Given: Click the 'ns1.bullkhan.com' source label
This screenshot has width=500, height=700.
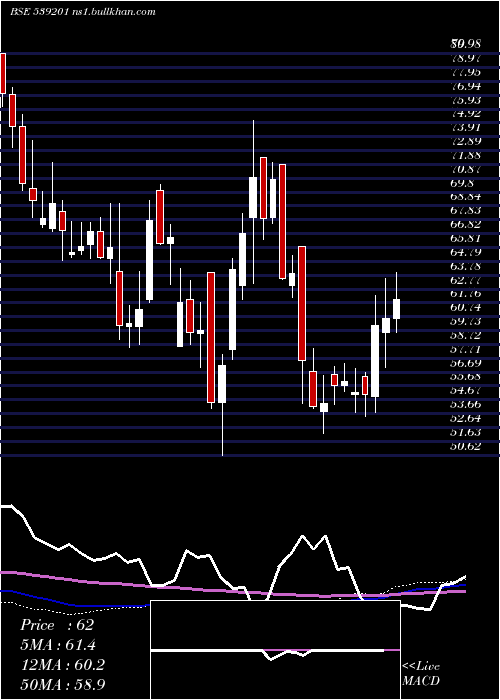Looking at the screenshot, I should 113,12.
